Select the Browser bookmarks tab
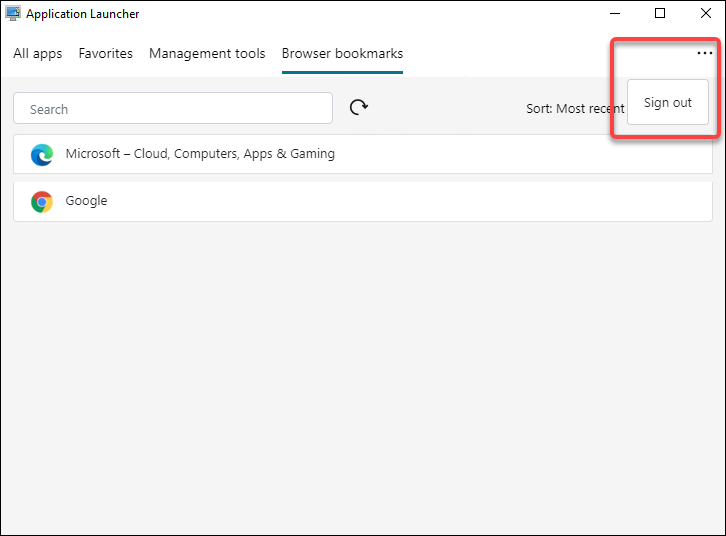Screen dimensions: 726x536 coord(342,54)
